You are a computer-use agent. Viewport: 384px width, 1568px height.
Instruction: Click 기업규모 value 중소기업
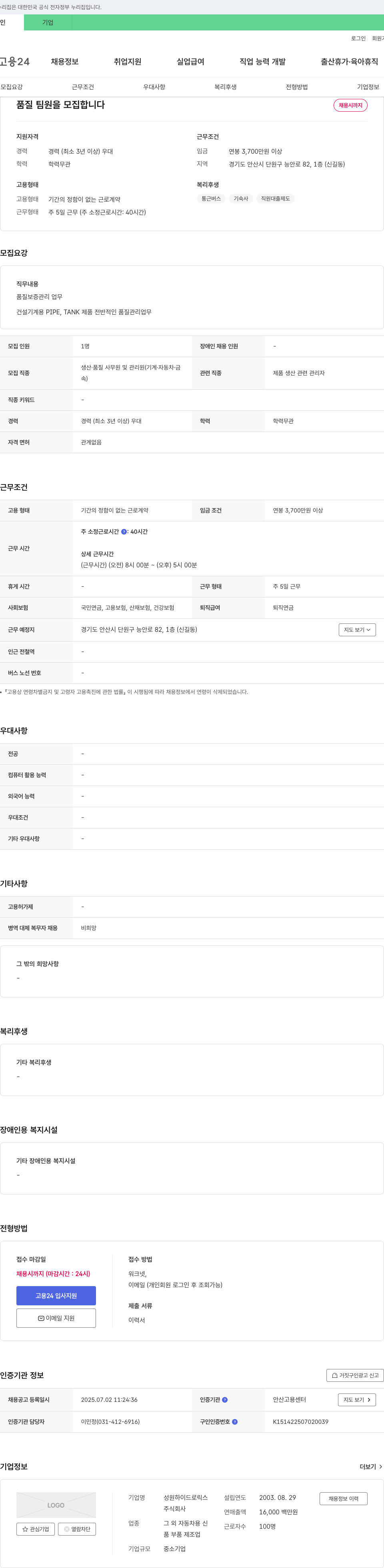(x=174, y=1548)
